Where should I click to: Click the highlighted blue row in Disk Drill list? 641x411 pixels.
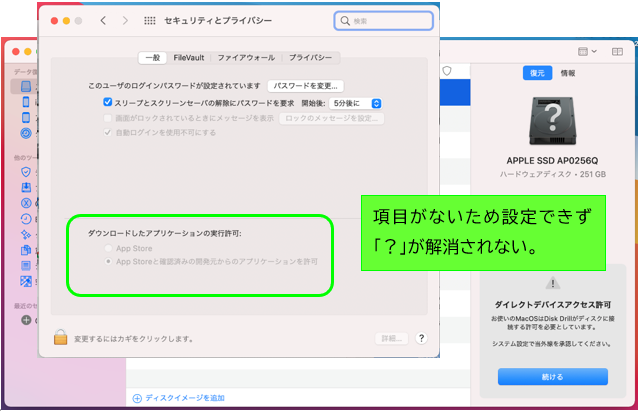(x=455, y=92)
